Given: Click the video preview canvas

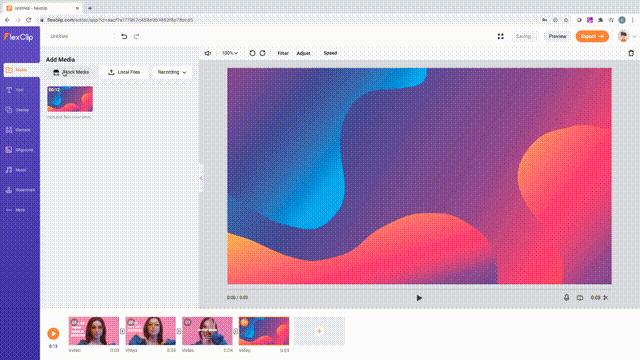Looking at the screenshot, I should click(x=419, y=176).
